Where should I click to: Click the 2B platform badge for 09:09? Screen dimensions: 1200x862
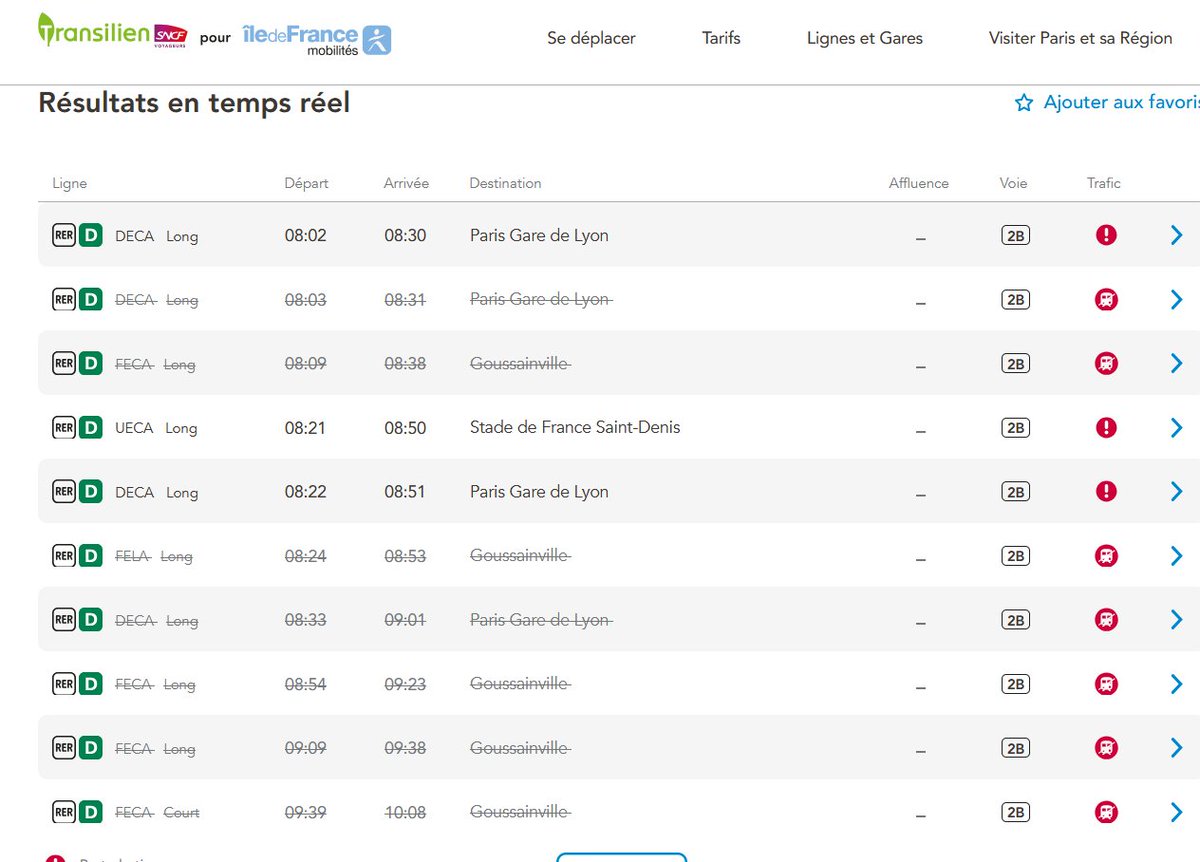(x=1016, y=748)
